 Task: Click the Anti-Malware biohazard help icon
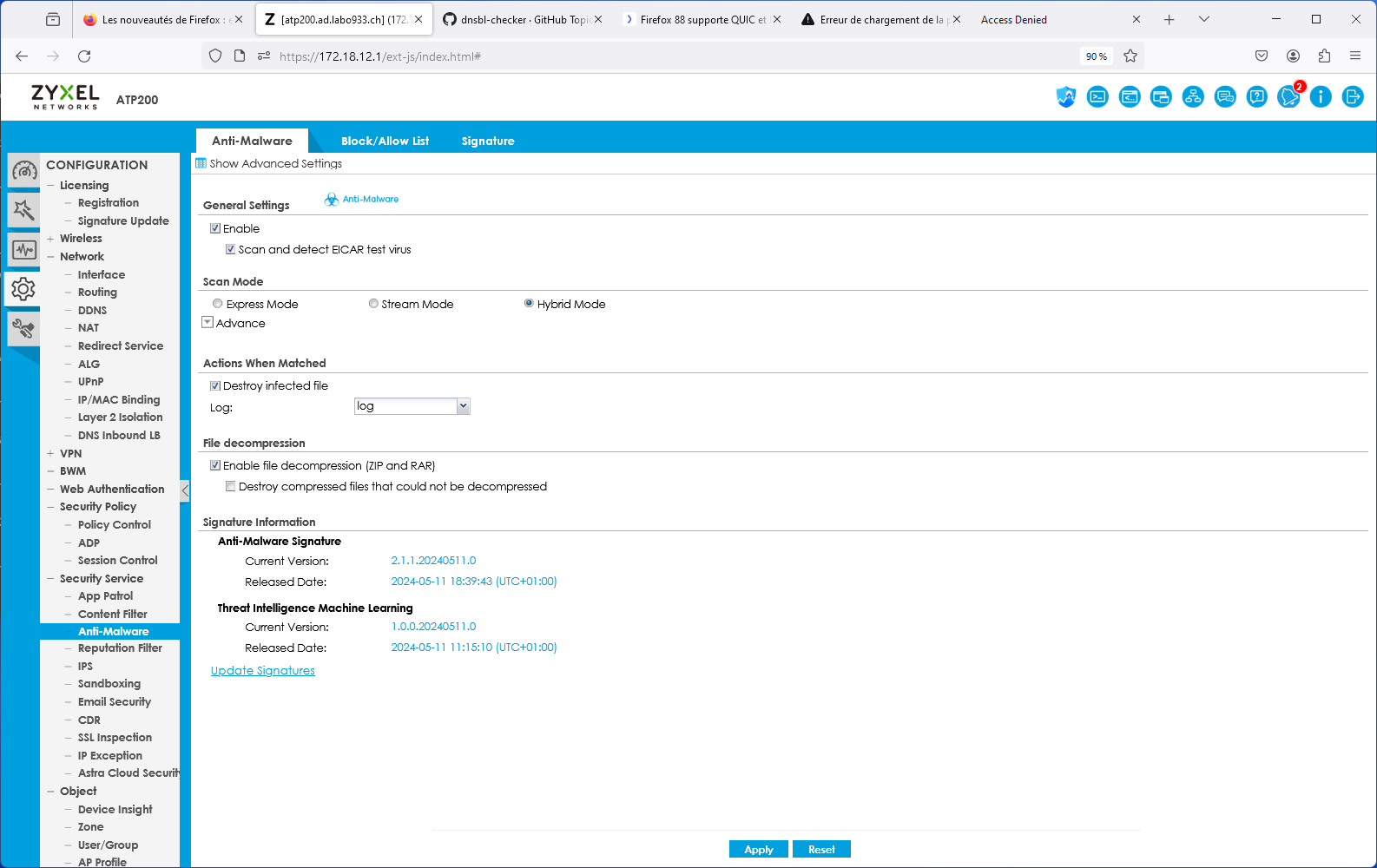pyautogui.click(x=331, y=199)
